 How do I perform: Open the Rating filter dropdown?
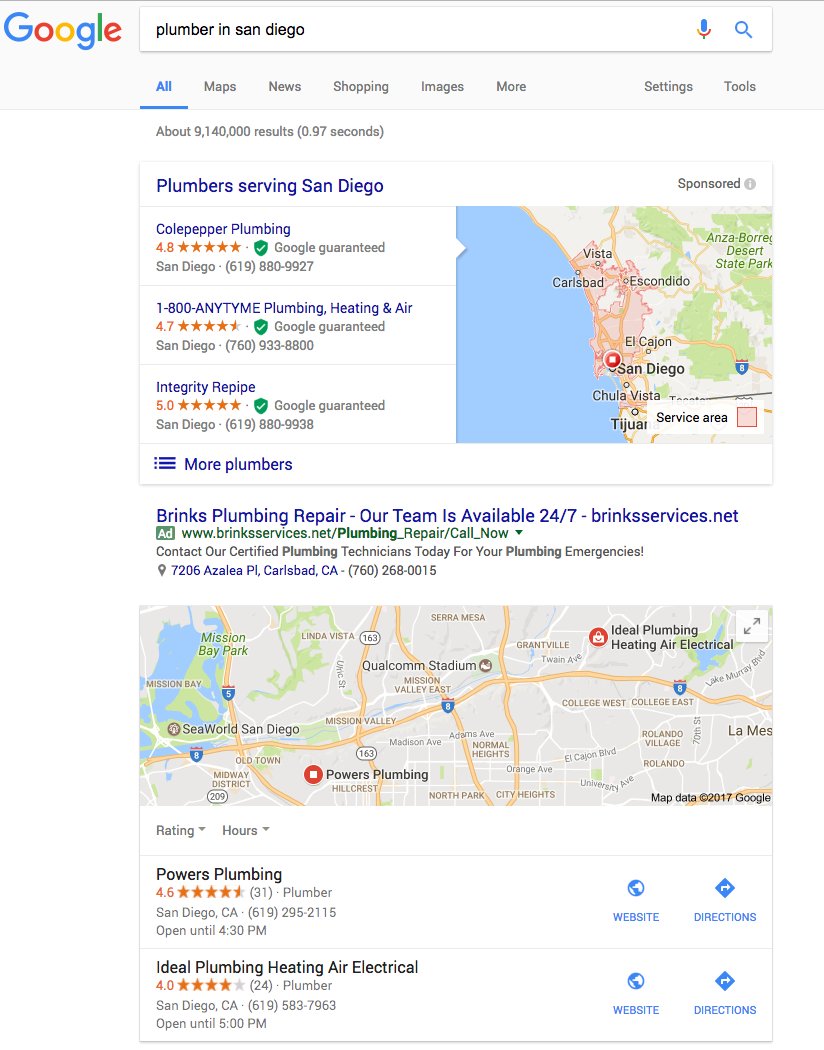tap(181, 830)
